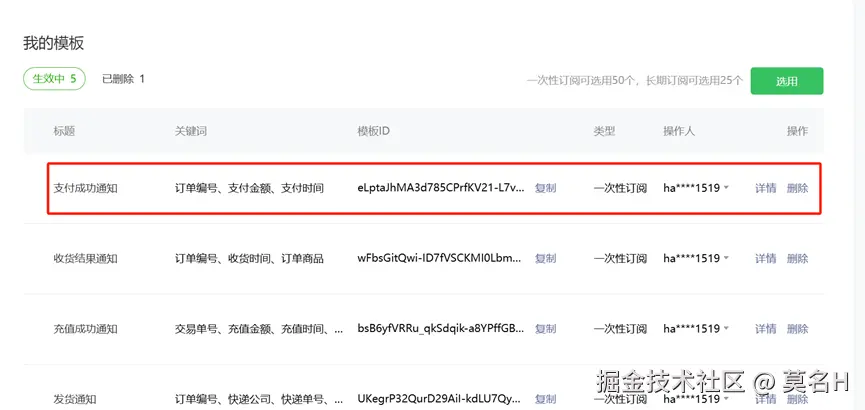Click the subscription quota hint text

coord(635,81)
